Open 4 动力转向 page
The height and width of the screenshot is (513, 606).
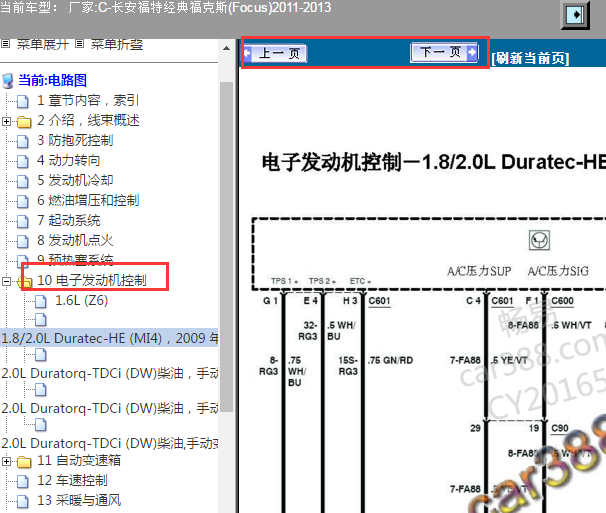[x=68, y=160]
